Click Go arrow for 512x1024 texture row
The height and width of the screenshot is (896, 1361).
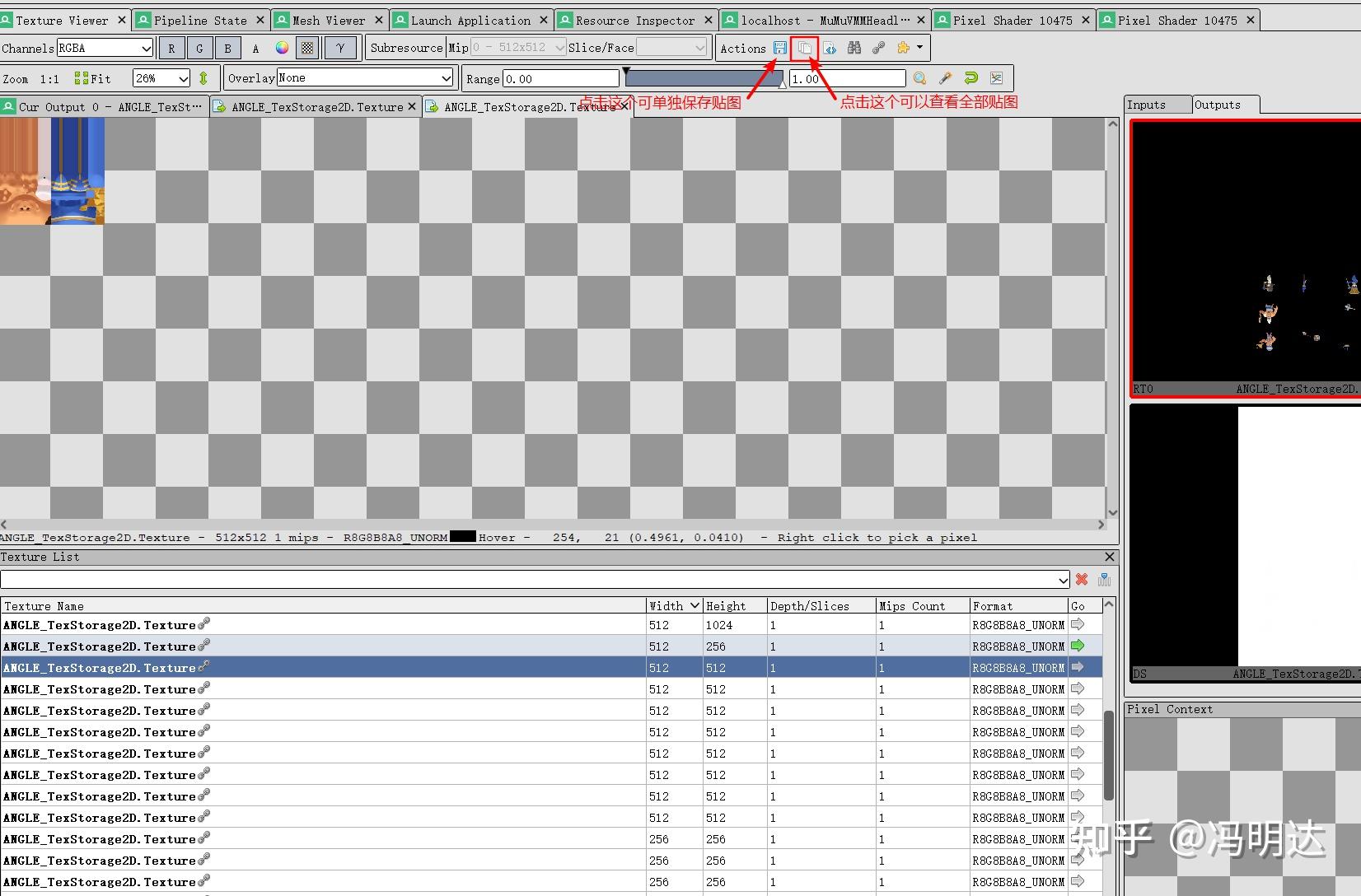pos(1078,625)
